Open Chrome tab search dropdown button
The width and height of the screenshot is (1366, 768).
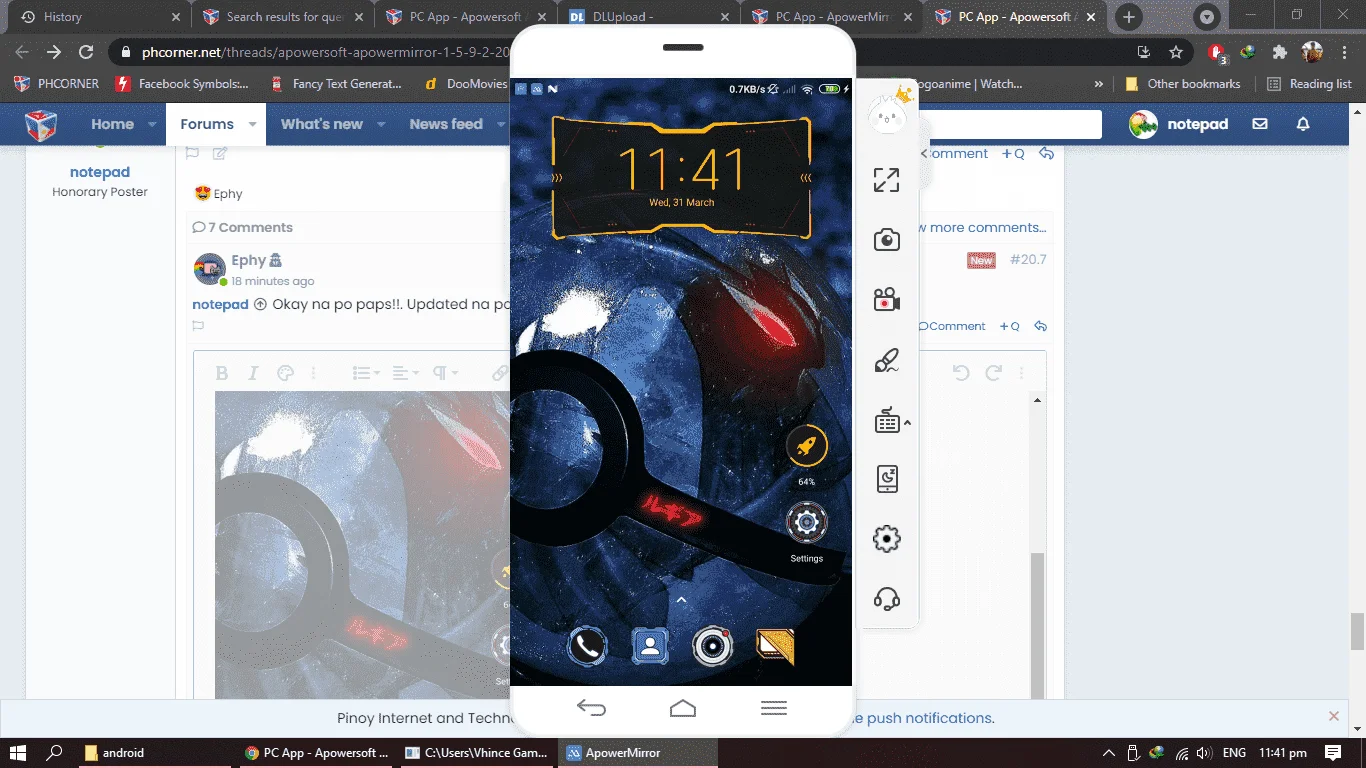[1207, 17]
